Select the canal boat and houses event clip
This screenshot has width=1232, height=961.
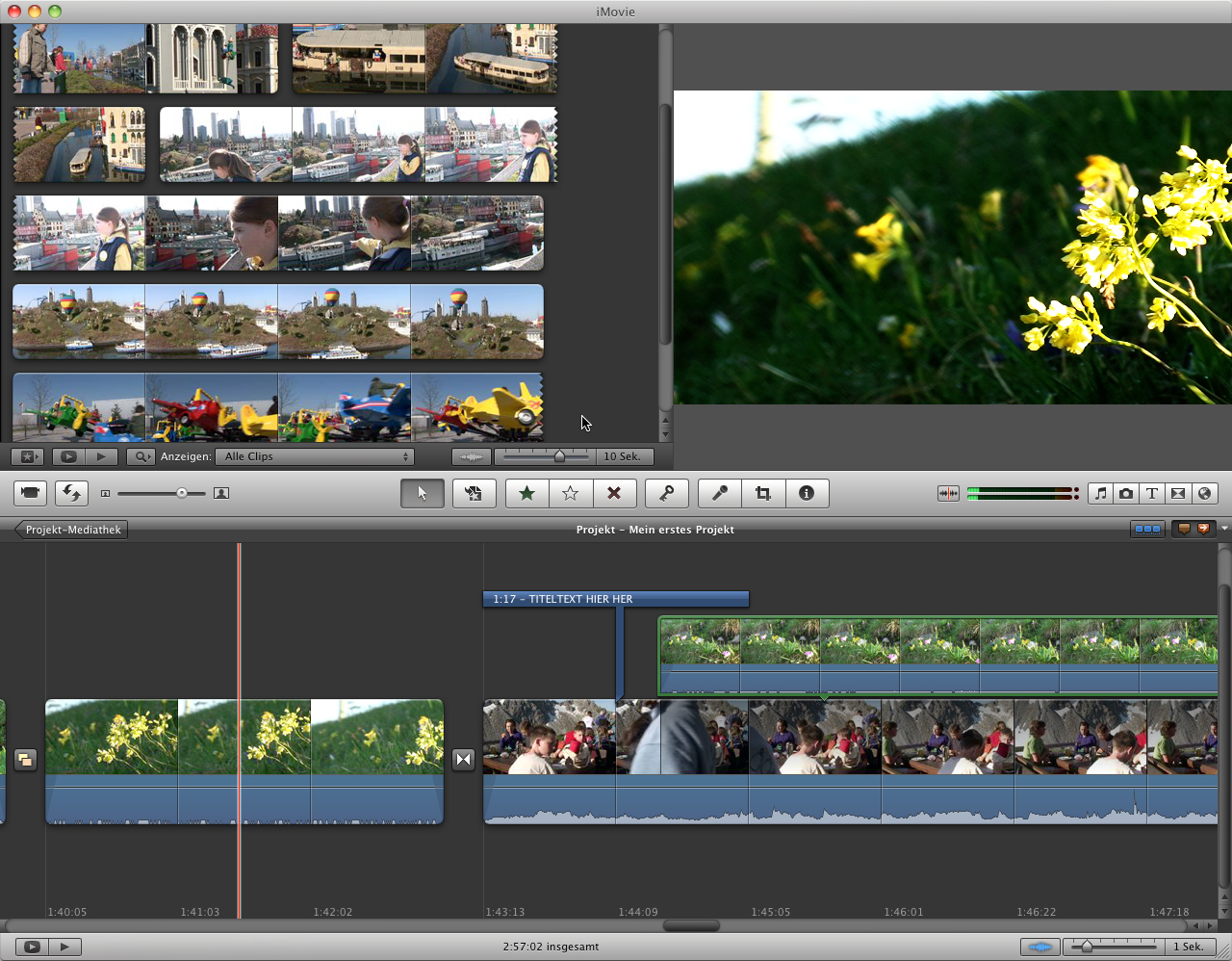pos(80,144)
